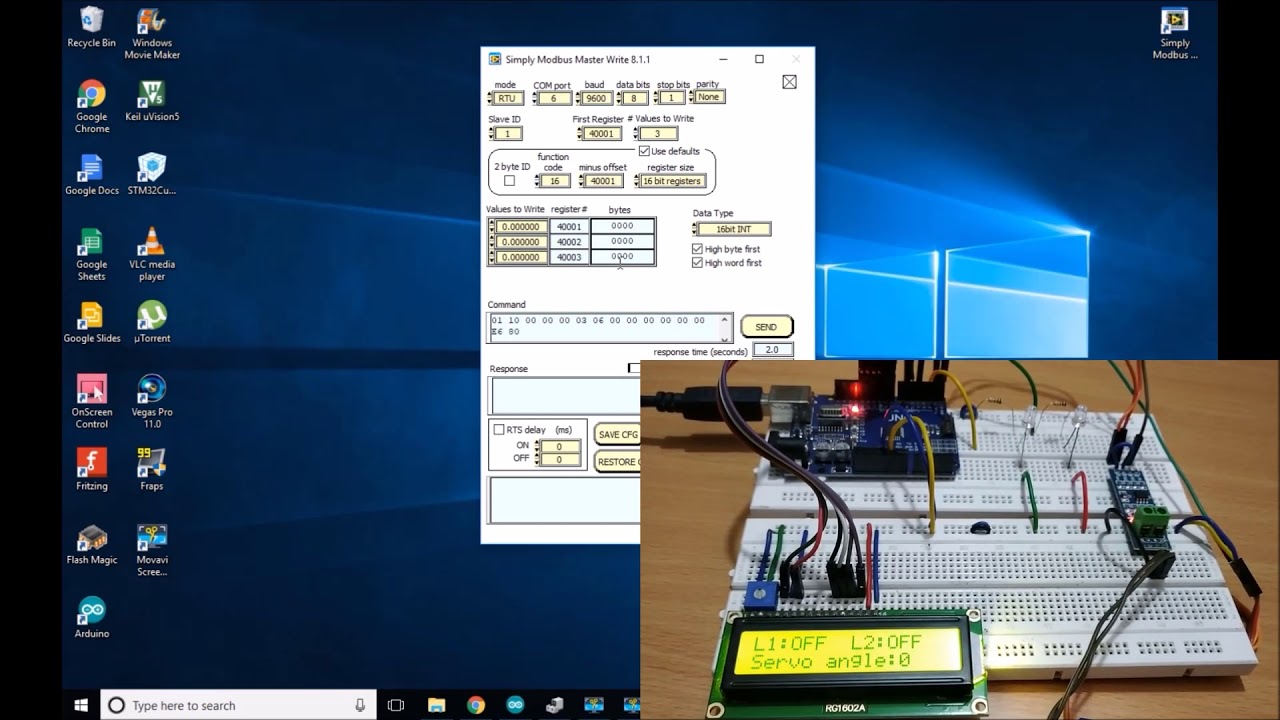This screenshot has height=720, width=1280.
Task: Toggle the 2 byte ID checkbox
Action: 509,181
